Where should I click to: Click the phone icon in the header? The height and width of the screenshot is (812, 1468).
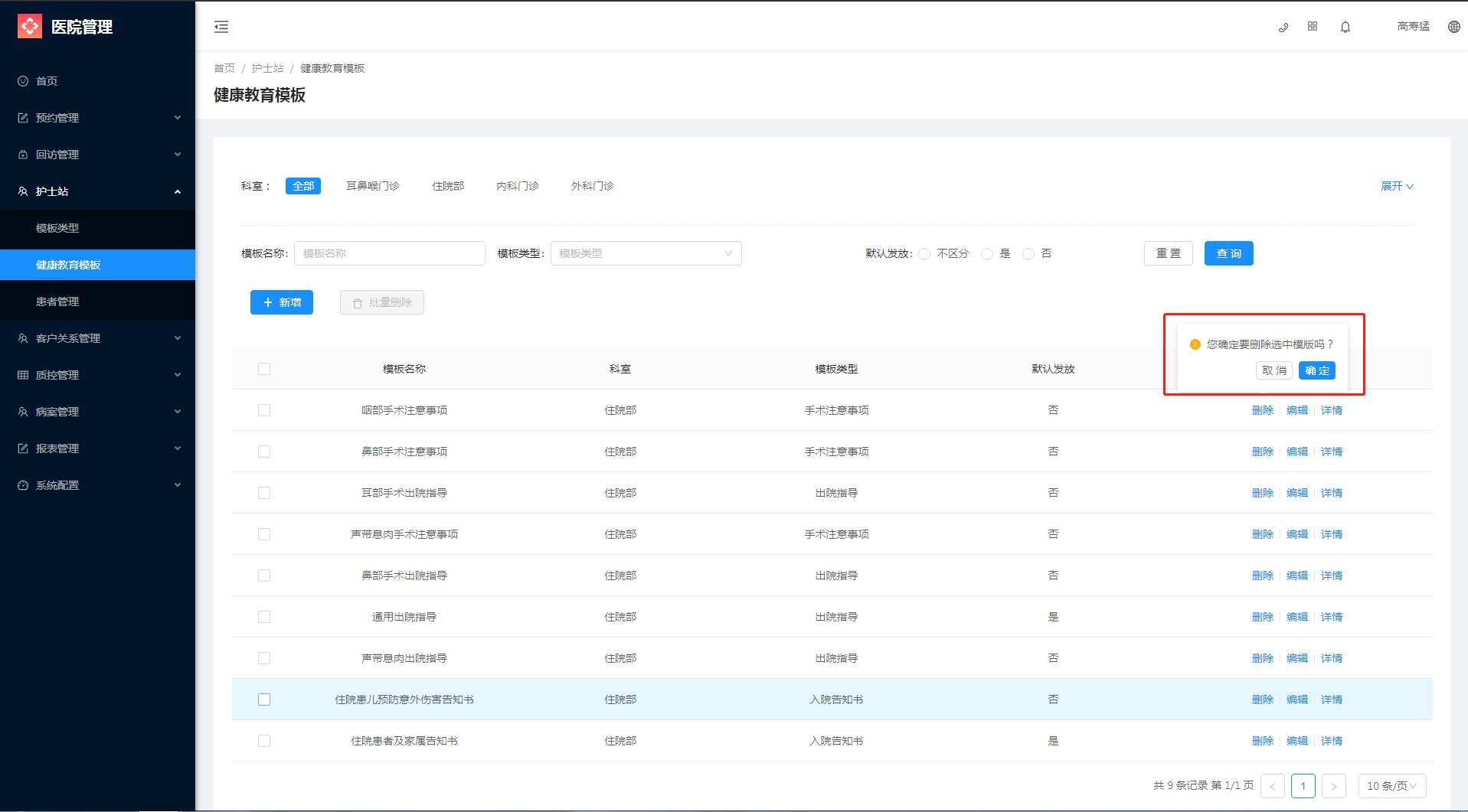point(1283,27)
